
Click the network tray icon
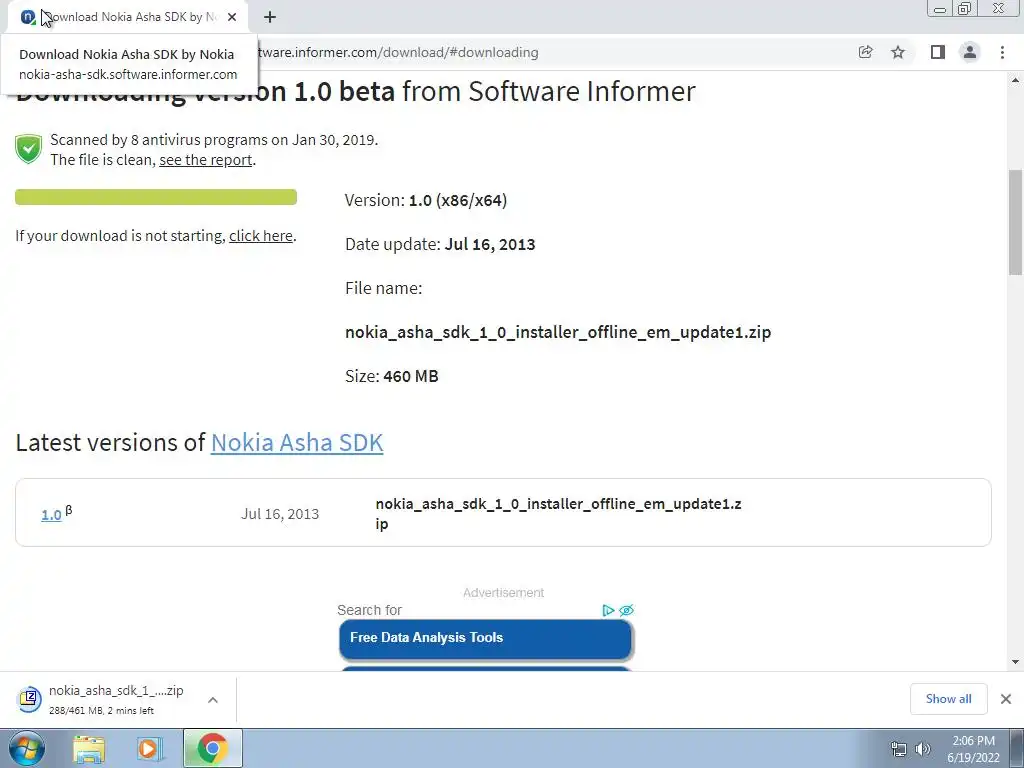pyautogui.click(x=899, y=749)
